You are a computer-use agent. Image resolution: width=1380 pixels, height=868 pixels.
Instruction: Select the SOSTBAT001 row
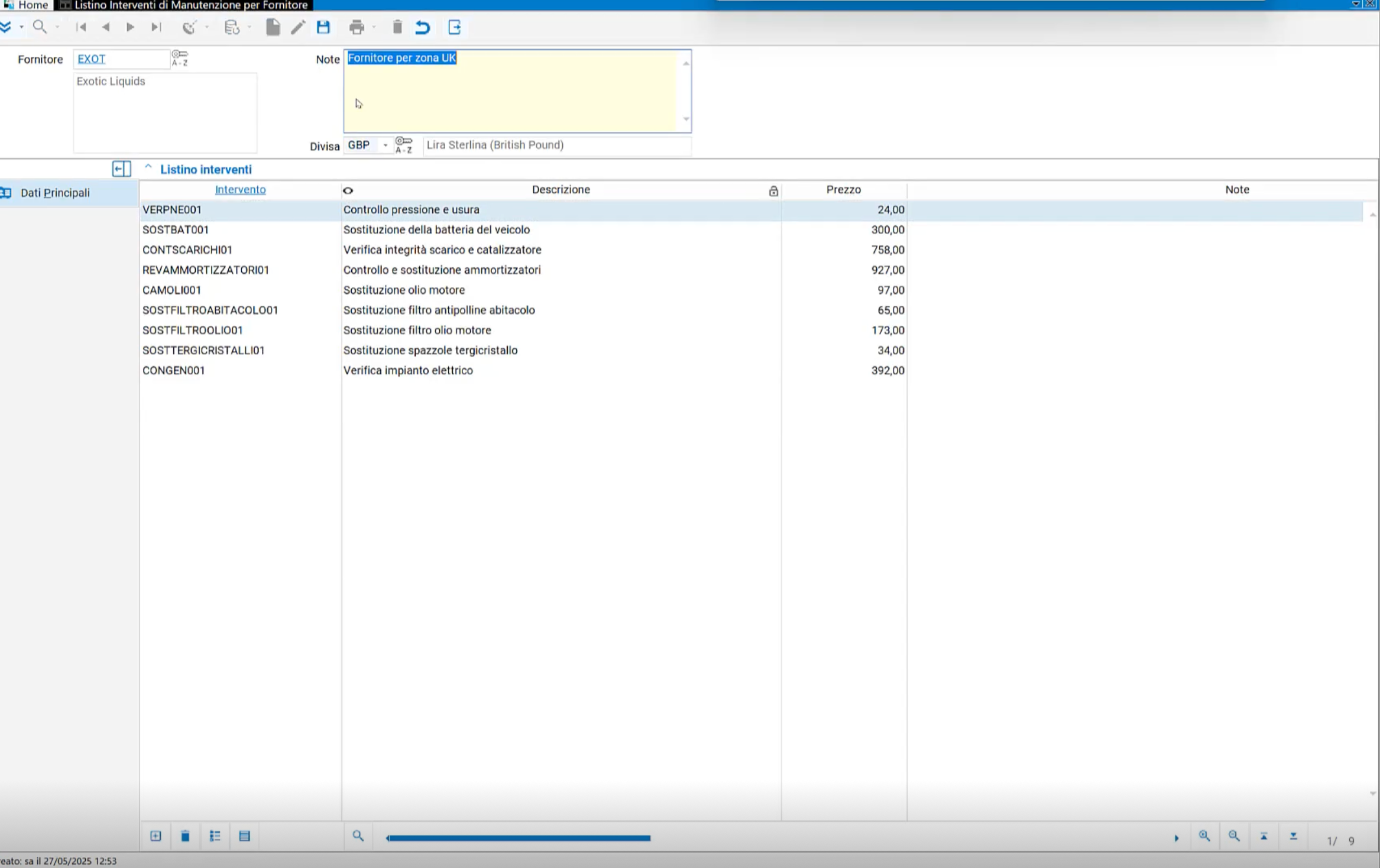click(x=751, y=229)
